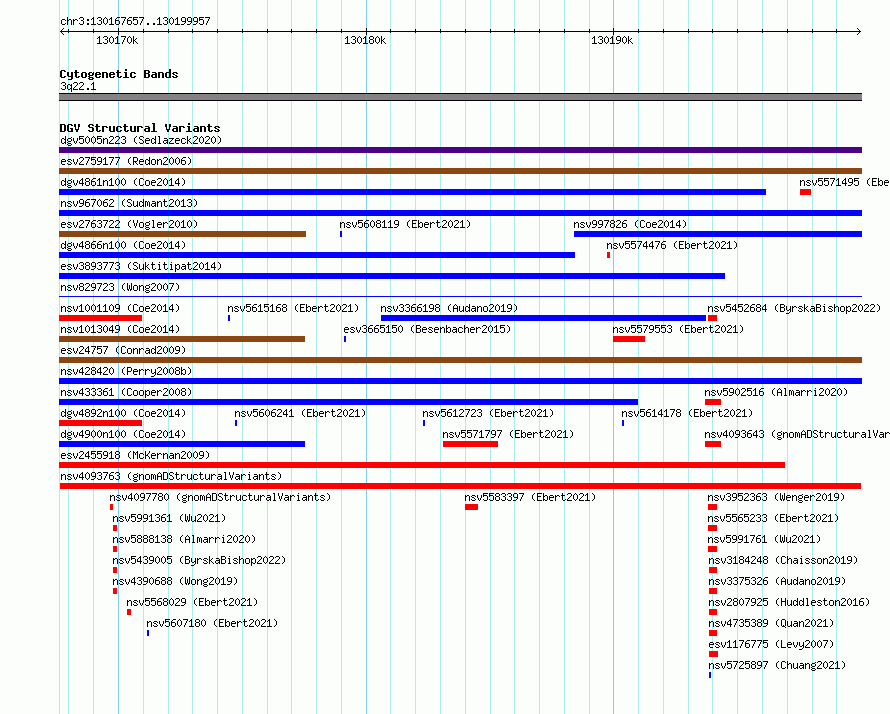Open nsv5612723 (Ebert2021) variant
The width and height of the screenshot is (890, 714).
point(488,413)
